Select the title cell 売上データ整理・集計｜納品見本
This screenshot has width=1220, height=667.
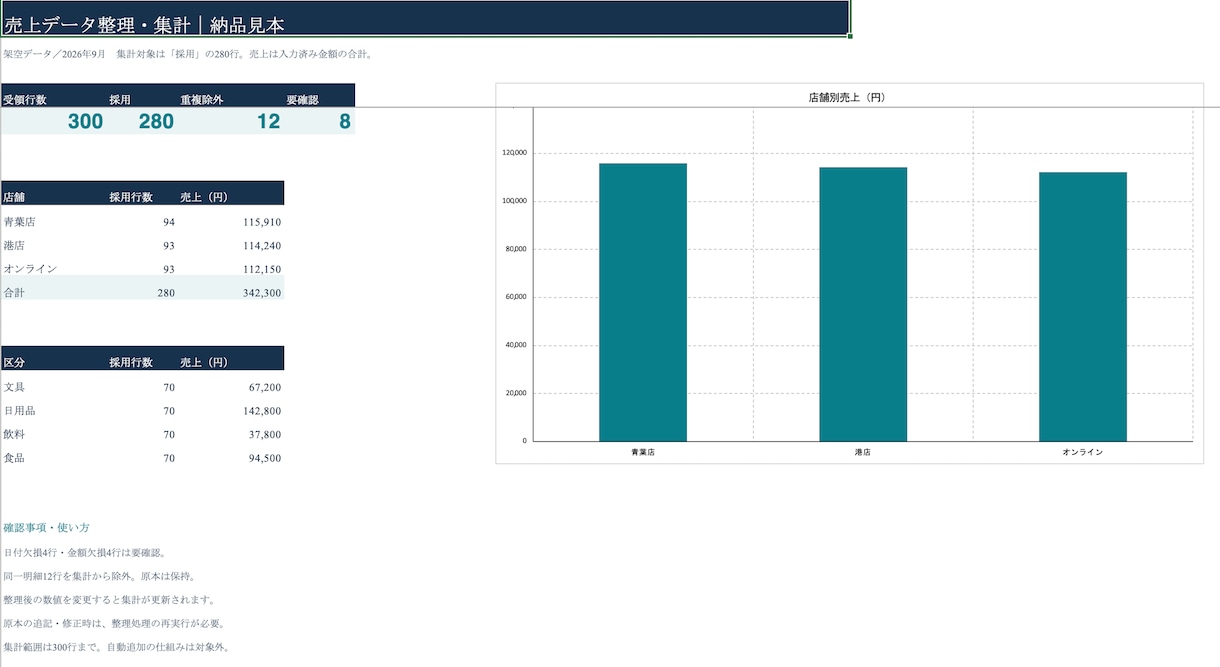[425, 18]
